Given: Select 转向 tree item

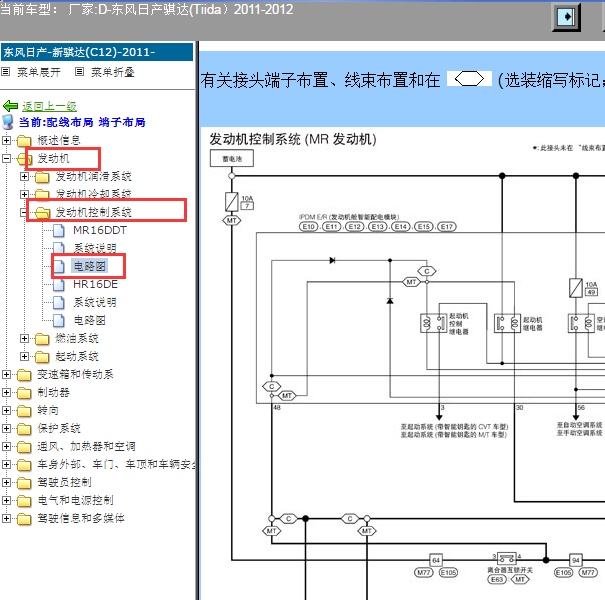Looking at the screenshot, I should click(x=48, y=410).
